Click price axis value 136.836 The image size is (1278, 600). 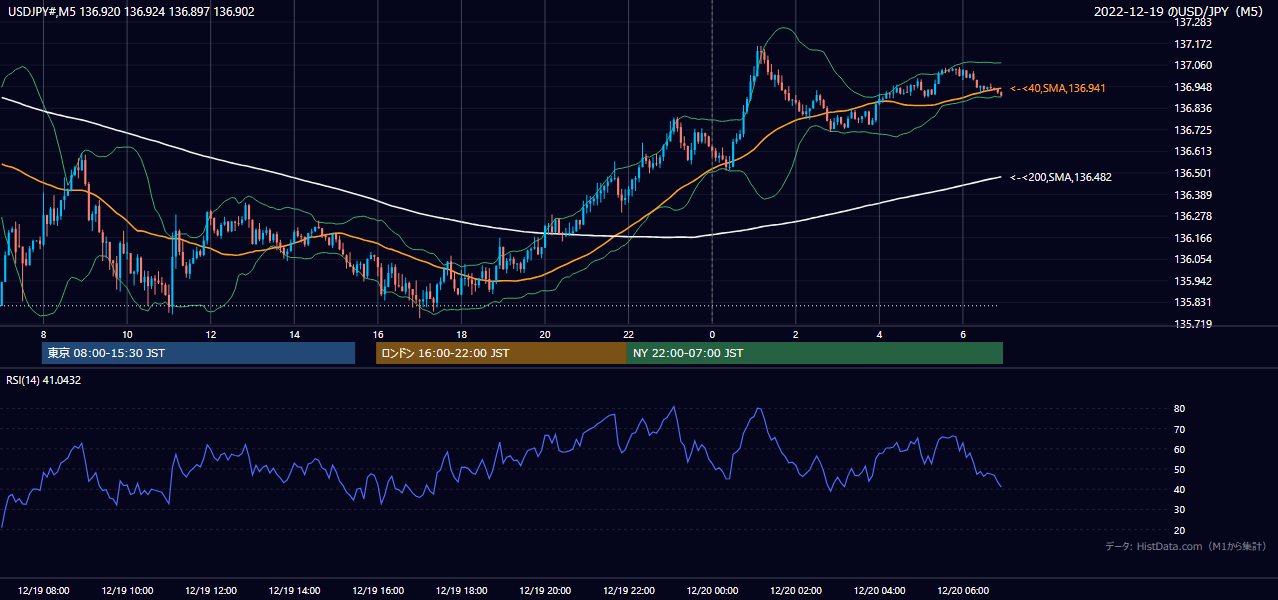click(x=1192, y=108)
